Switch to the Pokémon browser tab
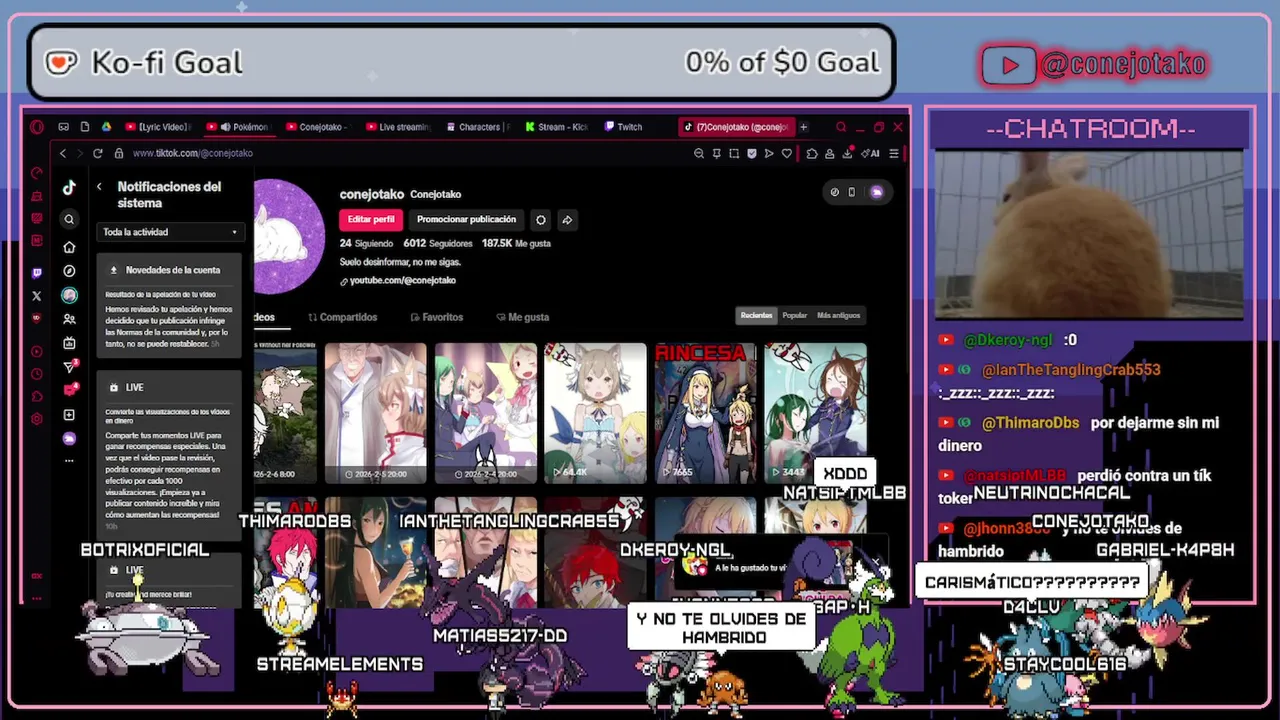Image resolution: width=1280 pixels, height=720 pixels. pyautogui.click(x=238, y=127)
